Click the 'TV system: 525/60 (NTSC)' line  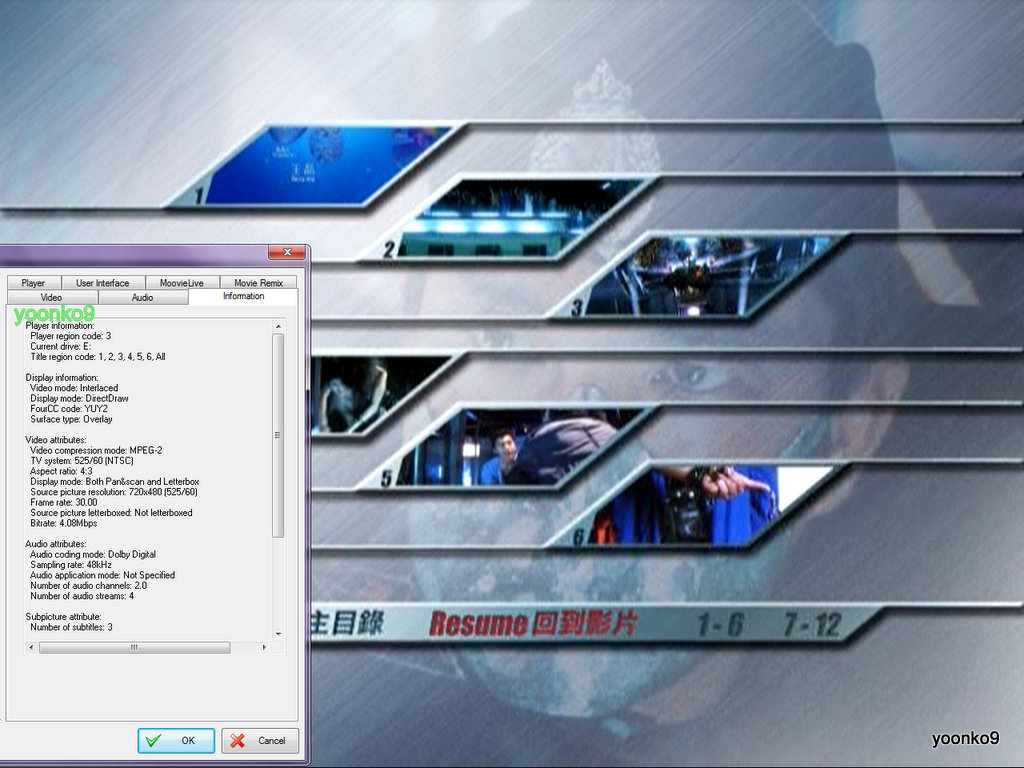click(82, 460)
